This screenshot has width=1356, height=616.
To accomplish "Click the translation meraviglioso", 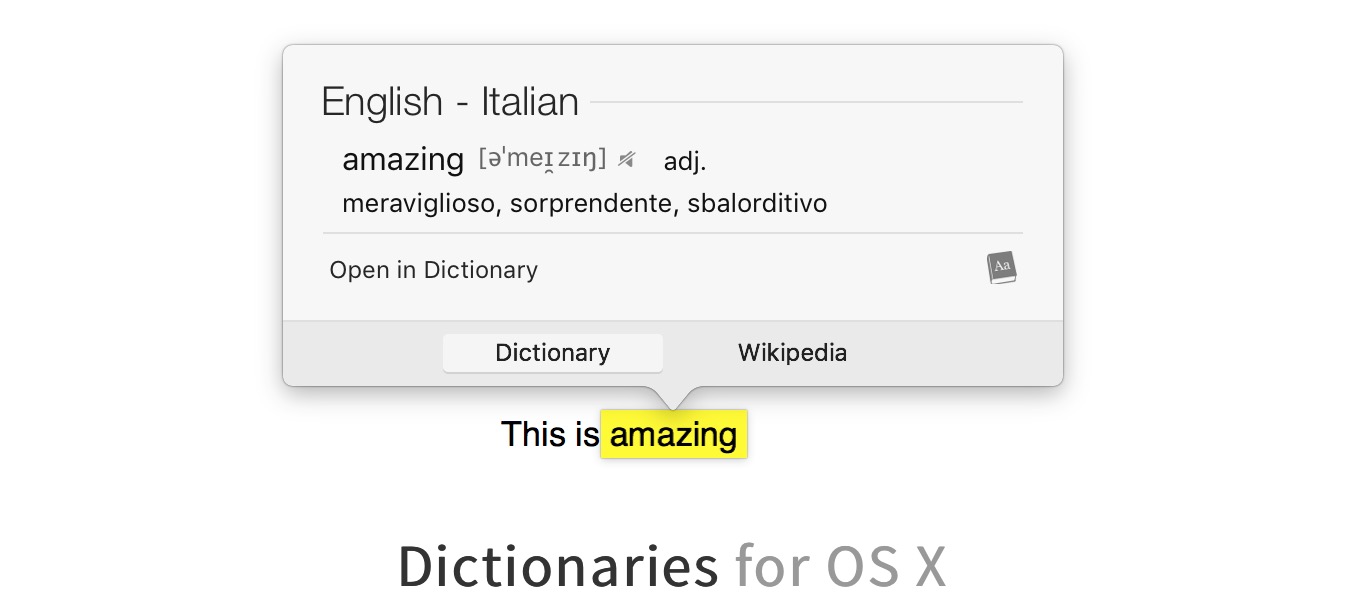I will point(418,204).
